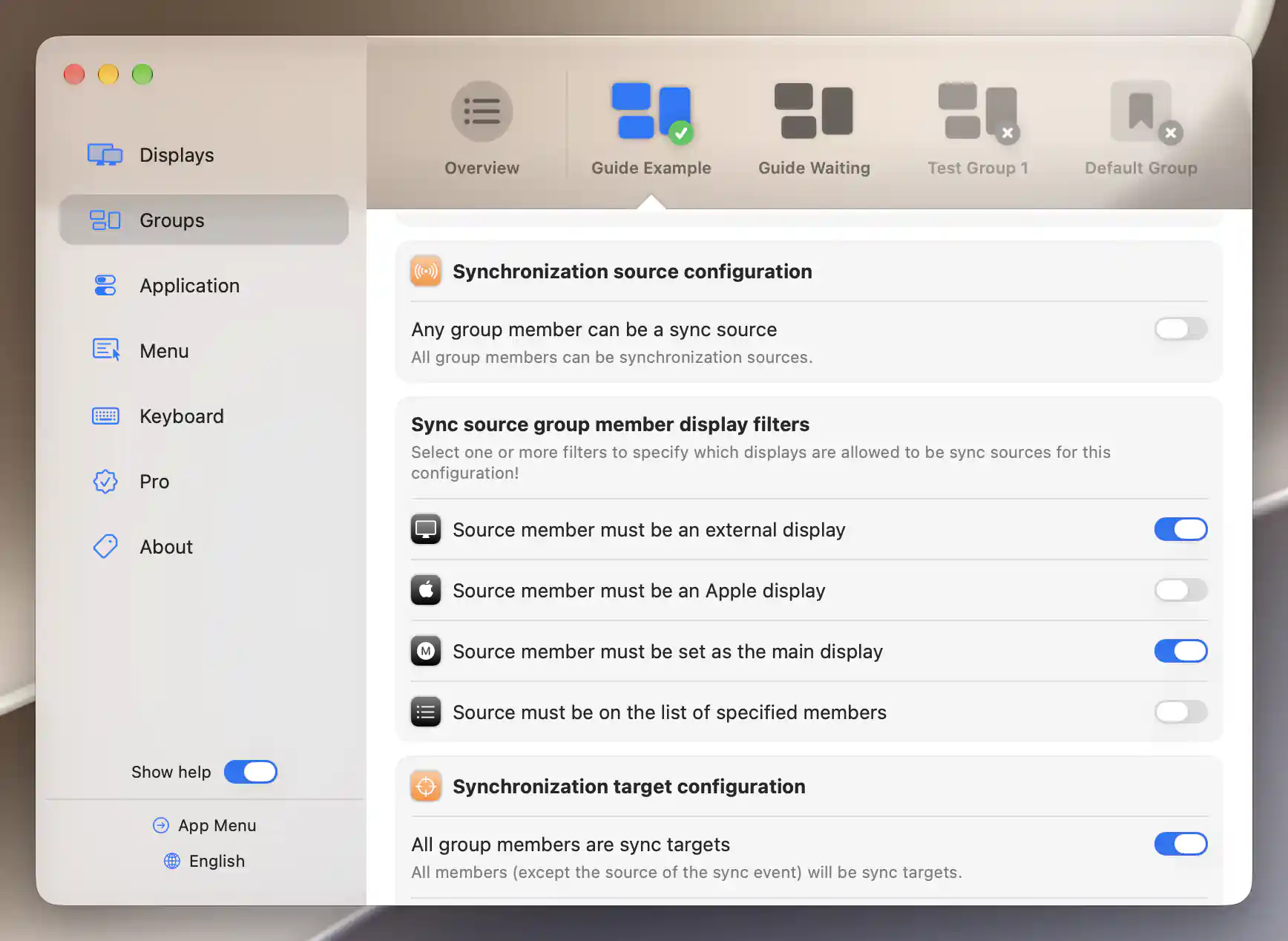This screenshot has height=941, width=1288.
Task: Click the globe language icon
Action: [172, 861]
